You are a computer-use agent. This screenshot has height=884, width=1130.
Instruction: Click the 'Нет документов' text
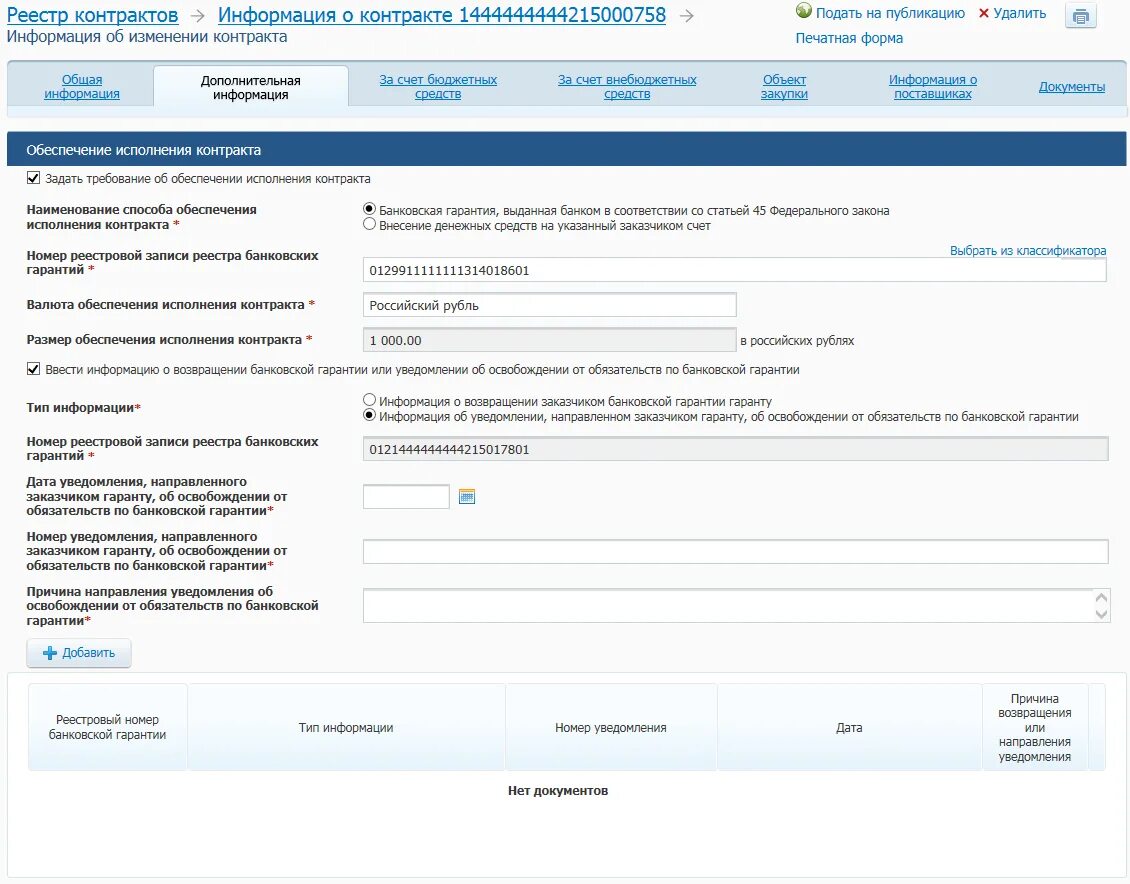(x=558, y=790)
